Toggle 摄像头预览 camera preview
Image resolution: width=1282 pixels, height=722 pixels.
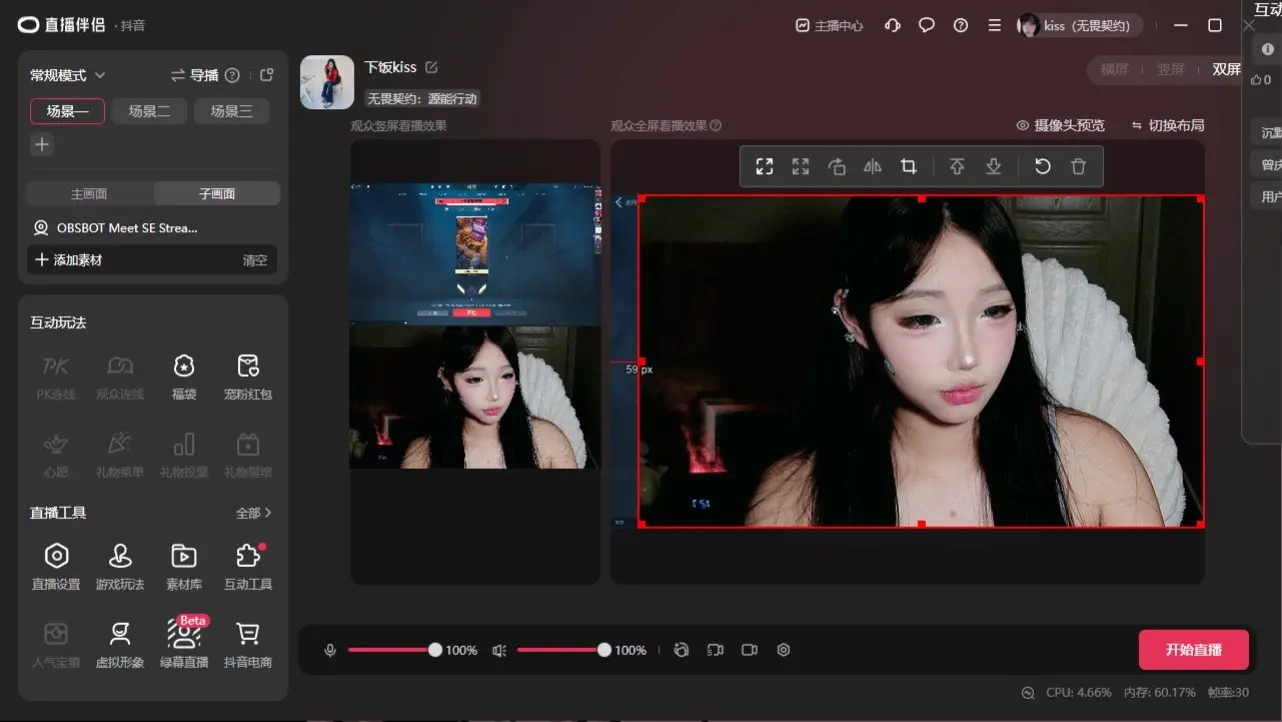point(1060,125)
